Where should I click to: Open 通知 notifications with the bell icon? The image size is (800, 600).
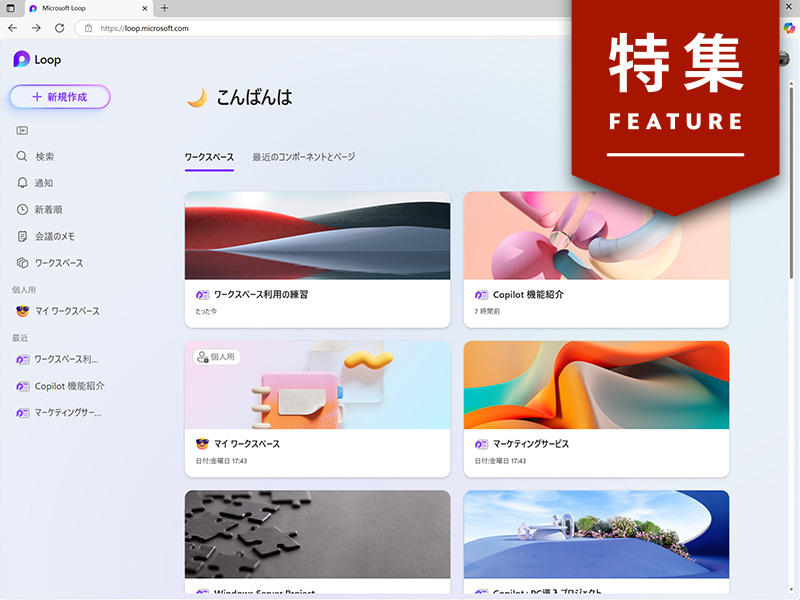coord(43,183)
